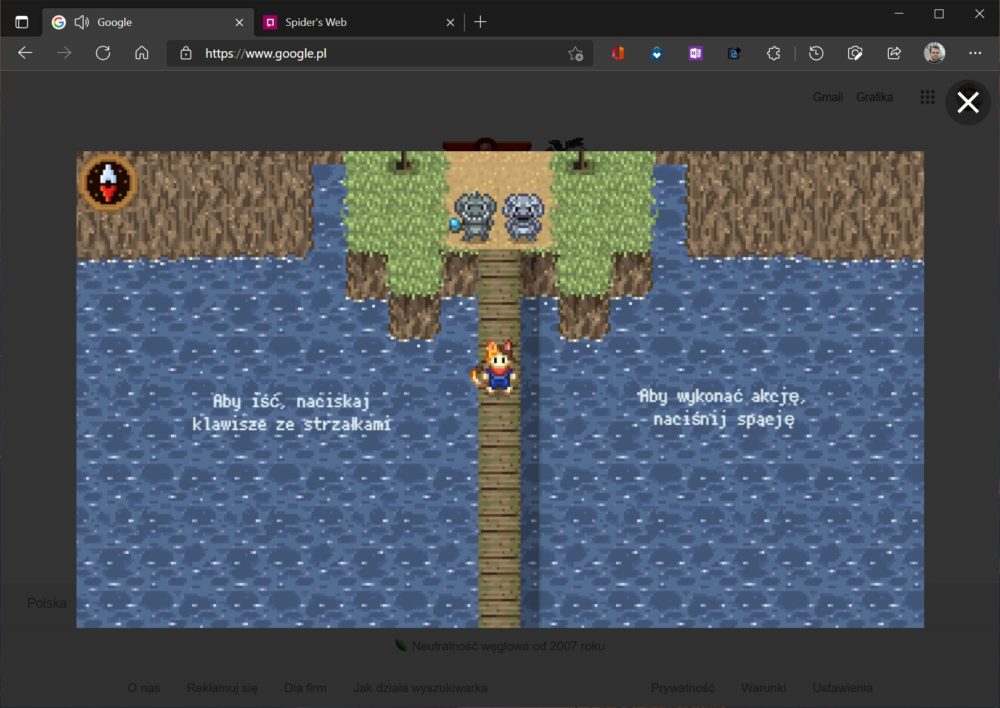Open Grafika image search link

(874, 97)
